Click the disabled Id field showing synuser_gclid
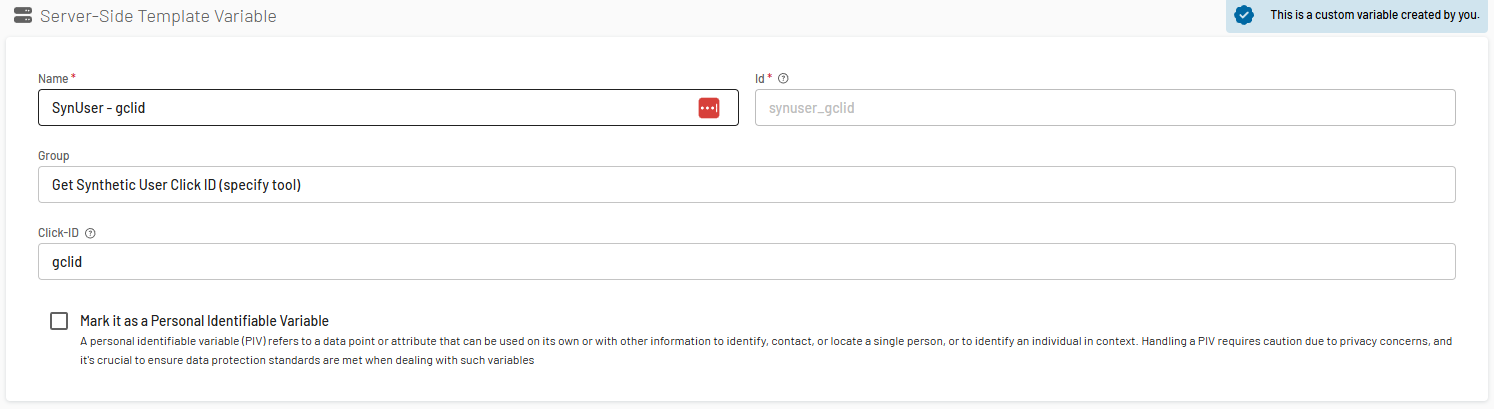Image resolution: width=1494 pixels, height=409 pixels. pos(1105,108)
